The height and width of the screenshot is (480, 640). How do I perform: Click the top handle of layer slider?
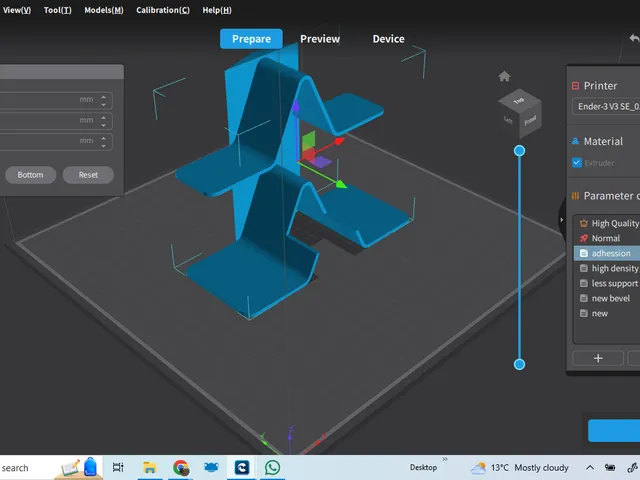(519, 151)
